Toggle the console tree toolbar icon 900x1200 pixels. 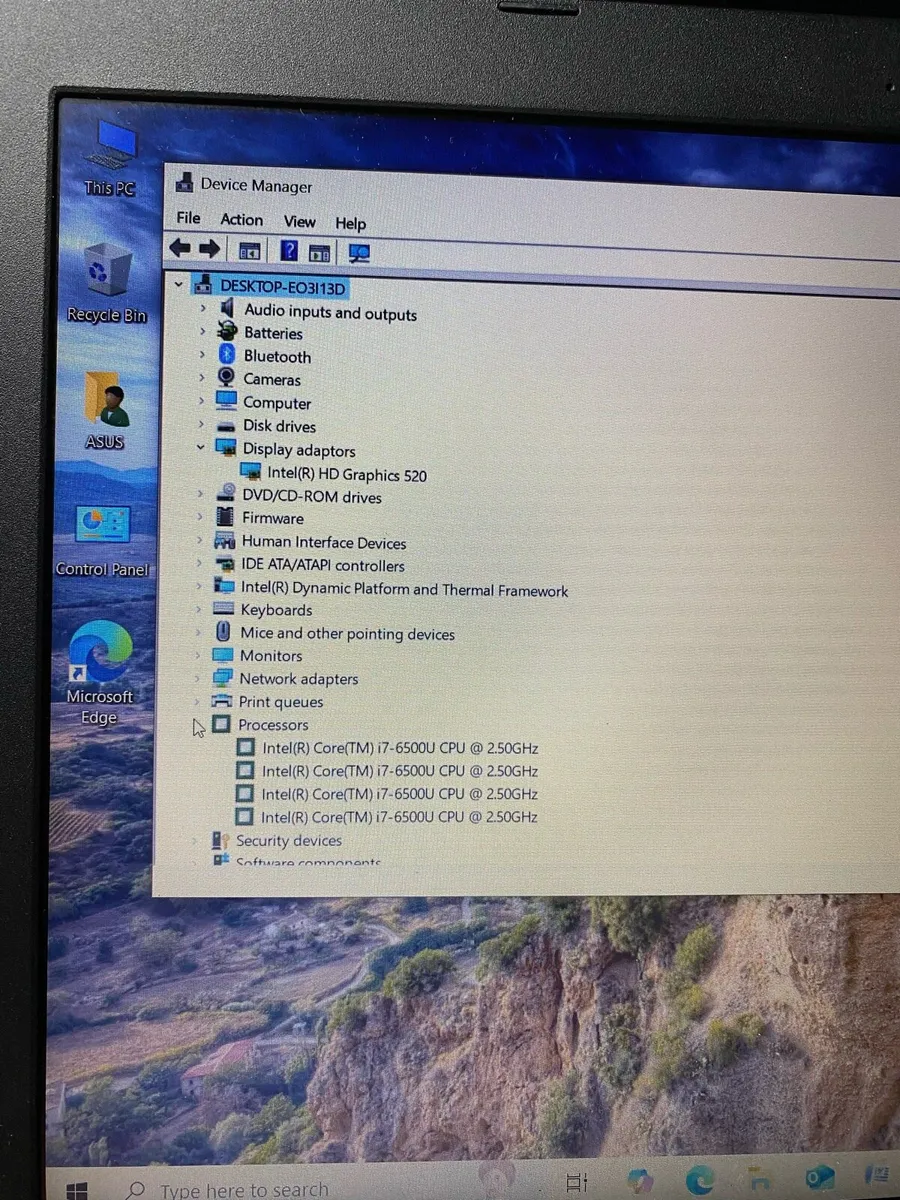pyautogui.click(x=249, y=251)
